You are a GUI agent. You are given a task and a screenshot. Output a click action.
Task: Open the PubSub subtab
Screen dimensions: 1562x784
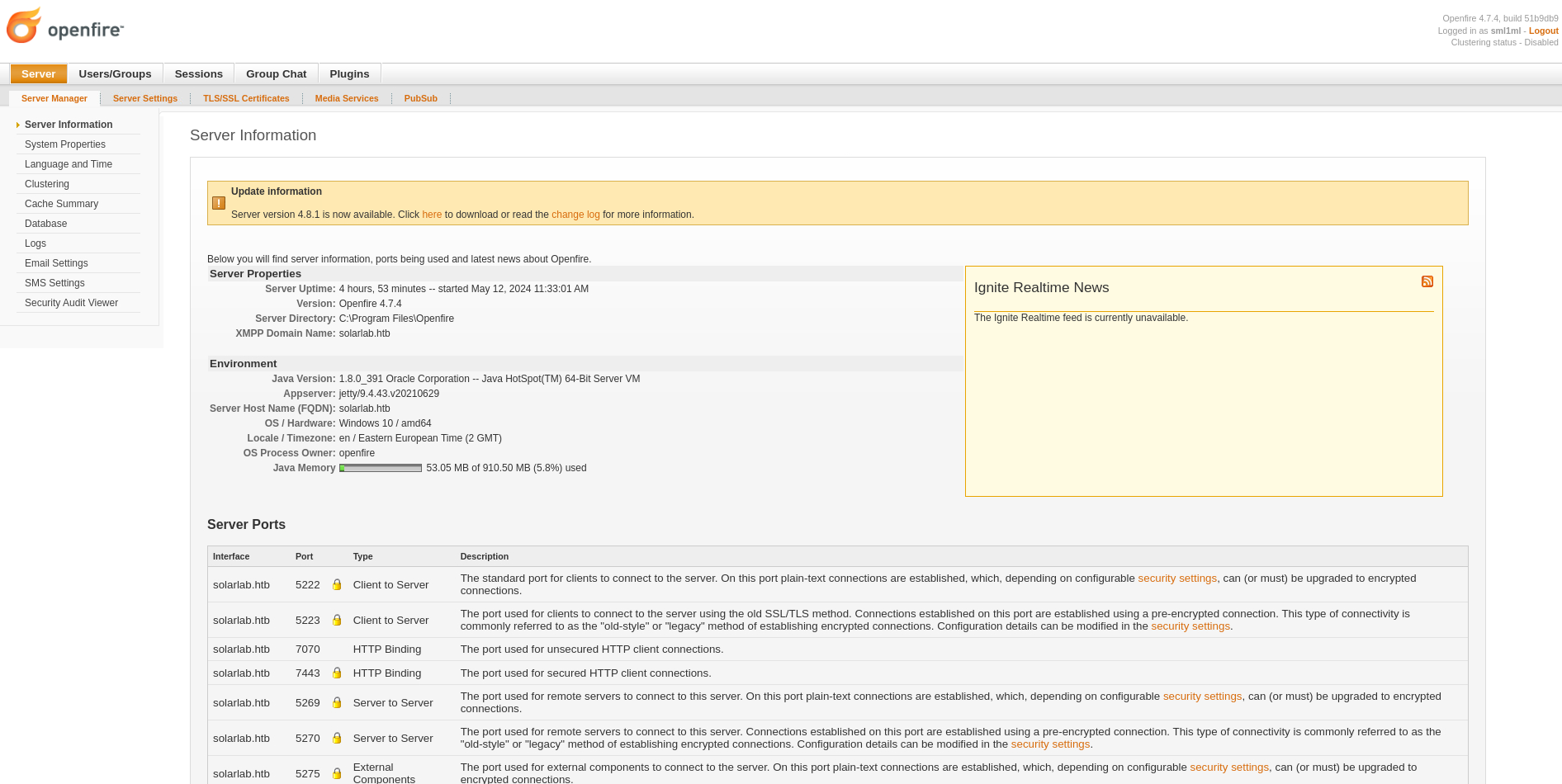click(x=421, y=98)
